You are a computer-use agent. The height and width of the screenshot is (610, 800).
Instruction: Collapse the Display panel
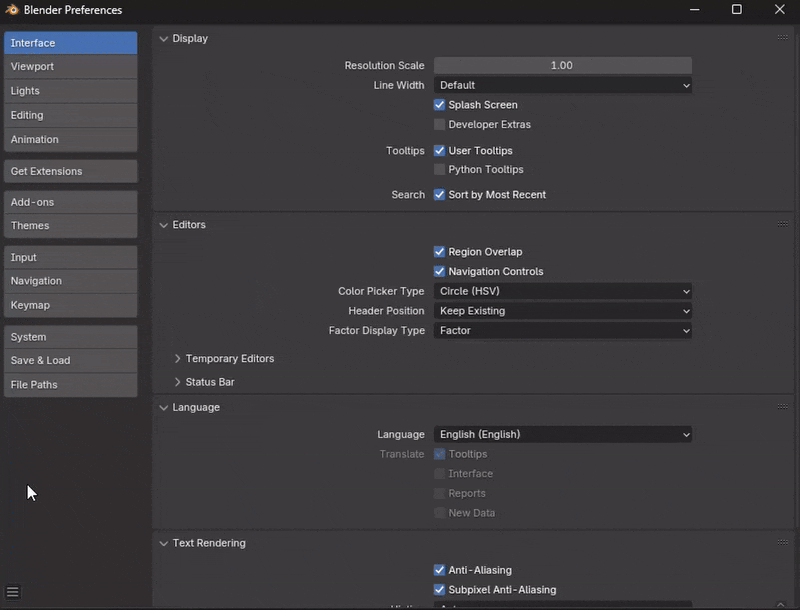(163, 39)
